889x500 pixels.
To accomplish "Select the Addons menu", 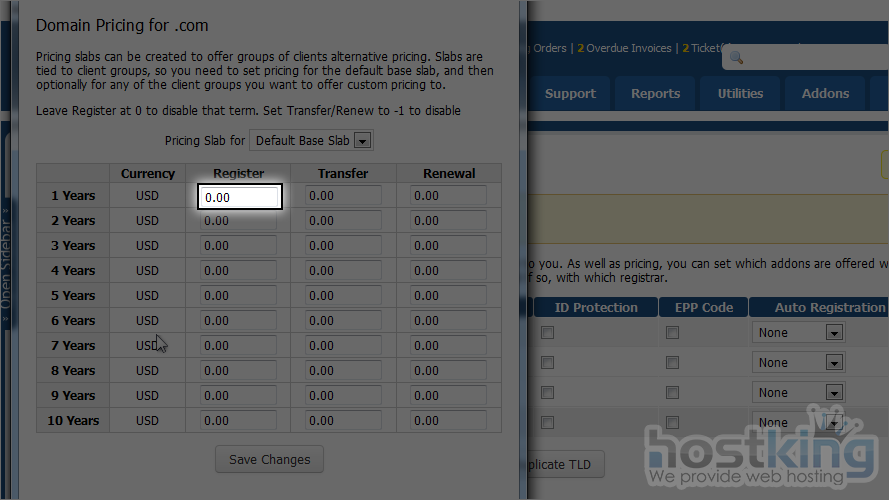I will [x=826, y=94].
